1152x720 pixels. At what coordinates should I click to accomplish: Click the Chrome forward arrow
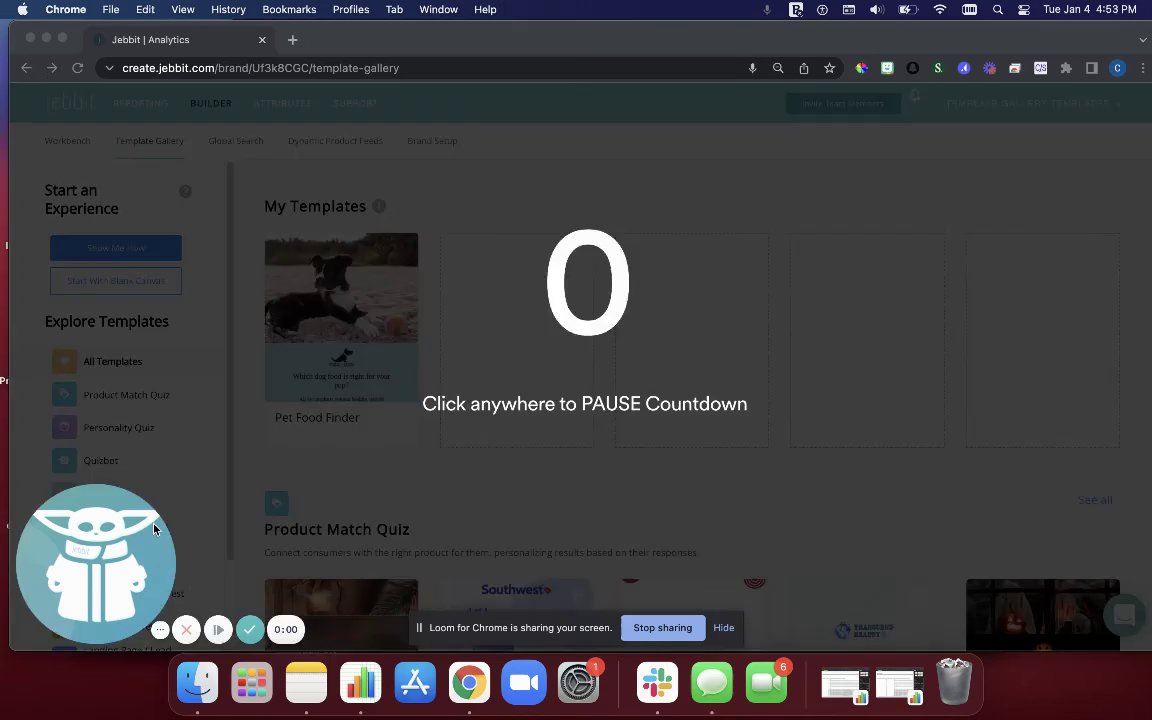pyautogui.click(x=52, y=68)
